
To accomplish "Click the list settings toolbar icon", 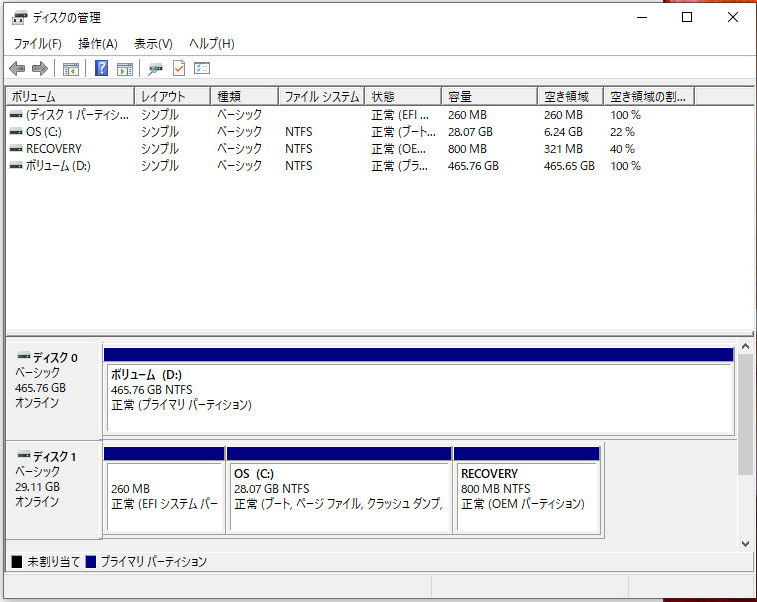I will tap(202, 68).
